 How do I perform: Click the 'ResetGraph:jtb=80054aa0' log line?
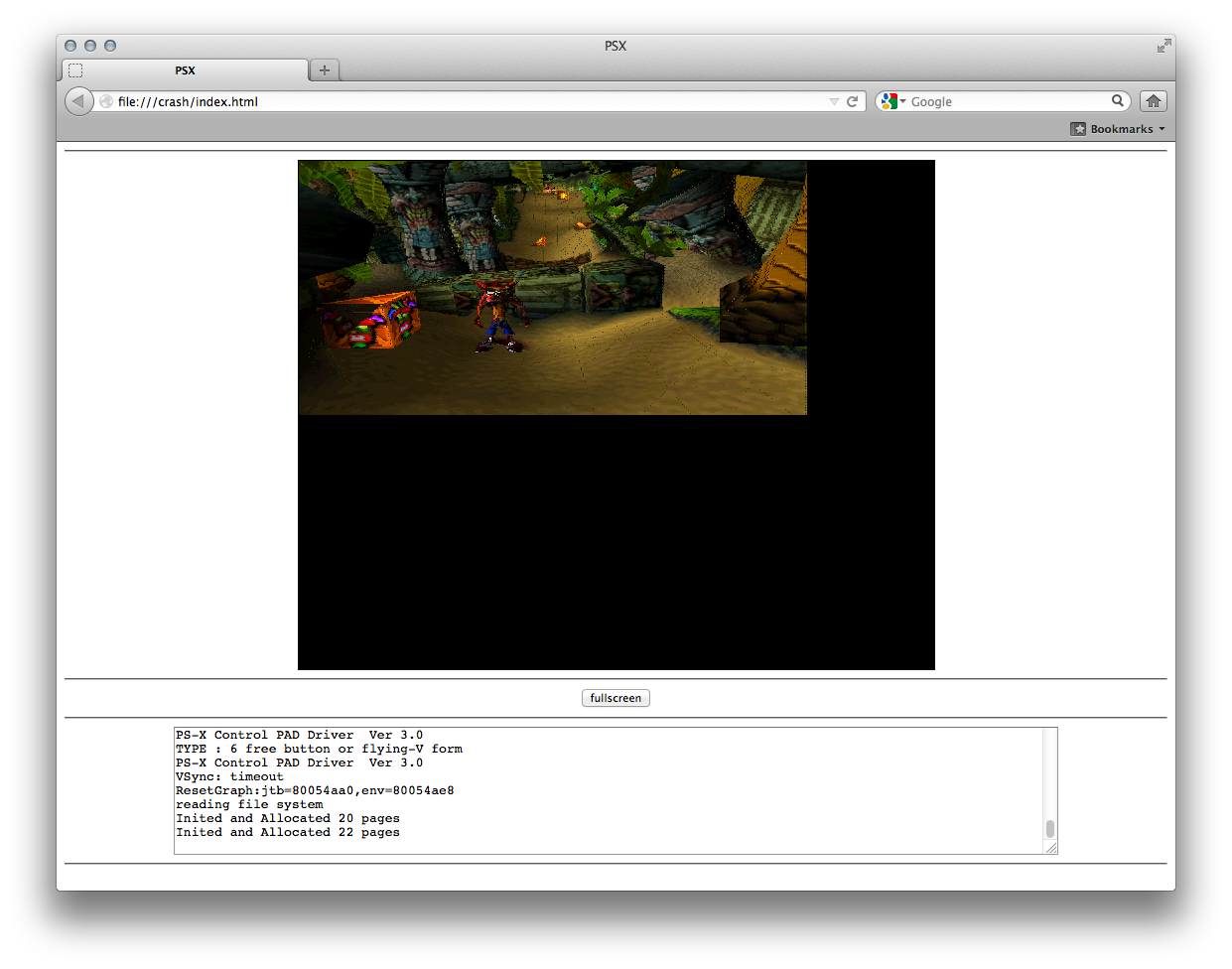[315, 791]
